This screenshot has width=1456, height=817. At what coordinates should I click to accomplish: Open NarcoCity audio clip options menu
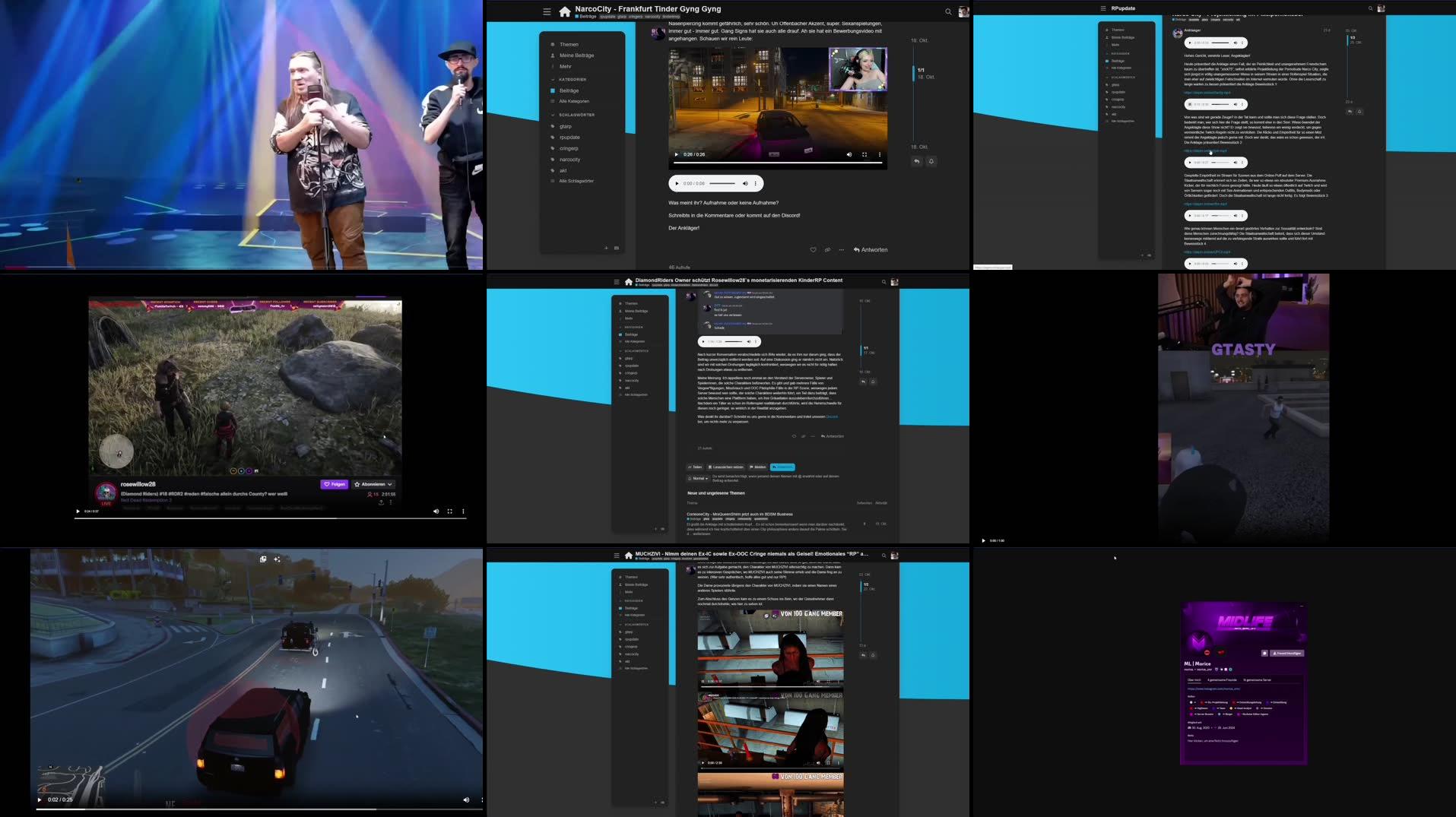(x=755, y=183)
